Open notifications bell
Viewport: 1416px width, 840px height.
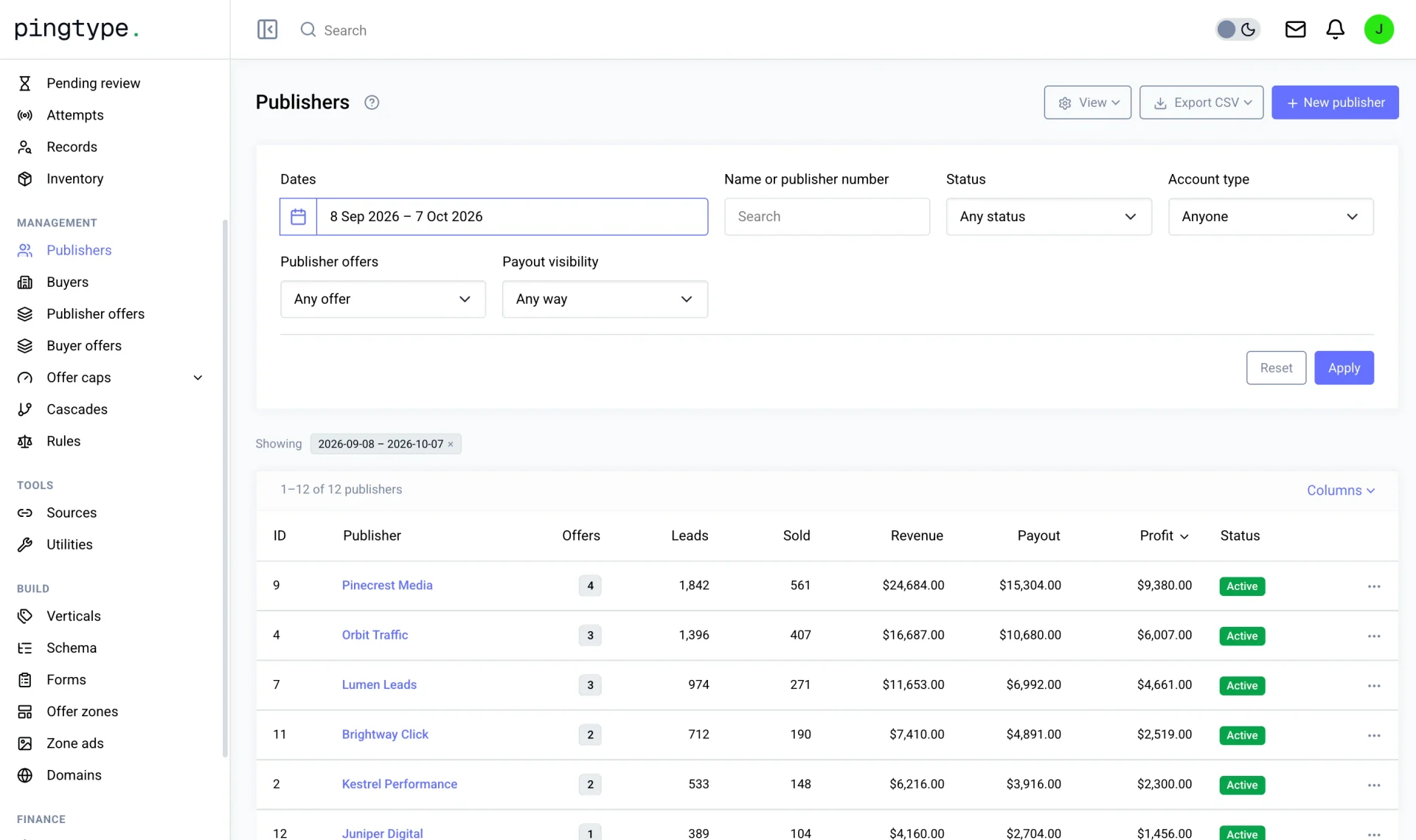click(x=1335, y=29)
